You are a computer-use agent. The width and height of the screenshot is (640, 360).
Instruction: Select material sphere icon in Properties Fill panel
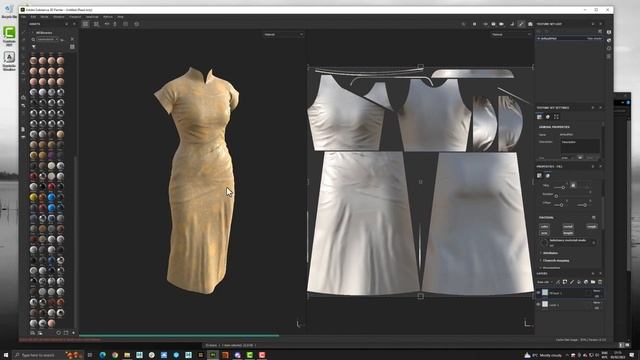click(x=548, y=176)
